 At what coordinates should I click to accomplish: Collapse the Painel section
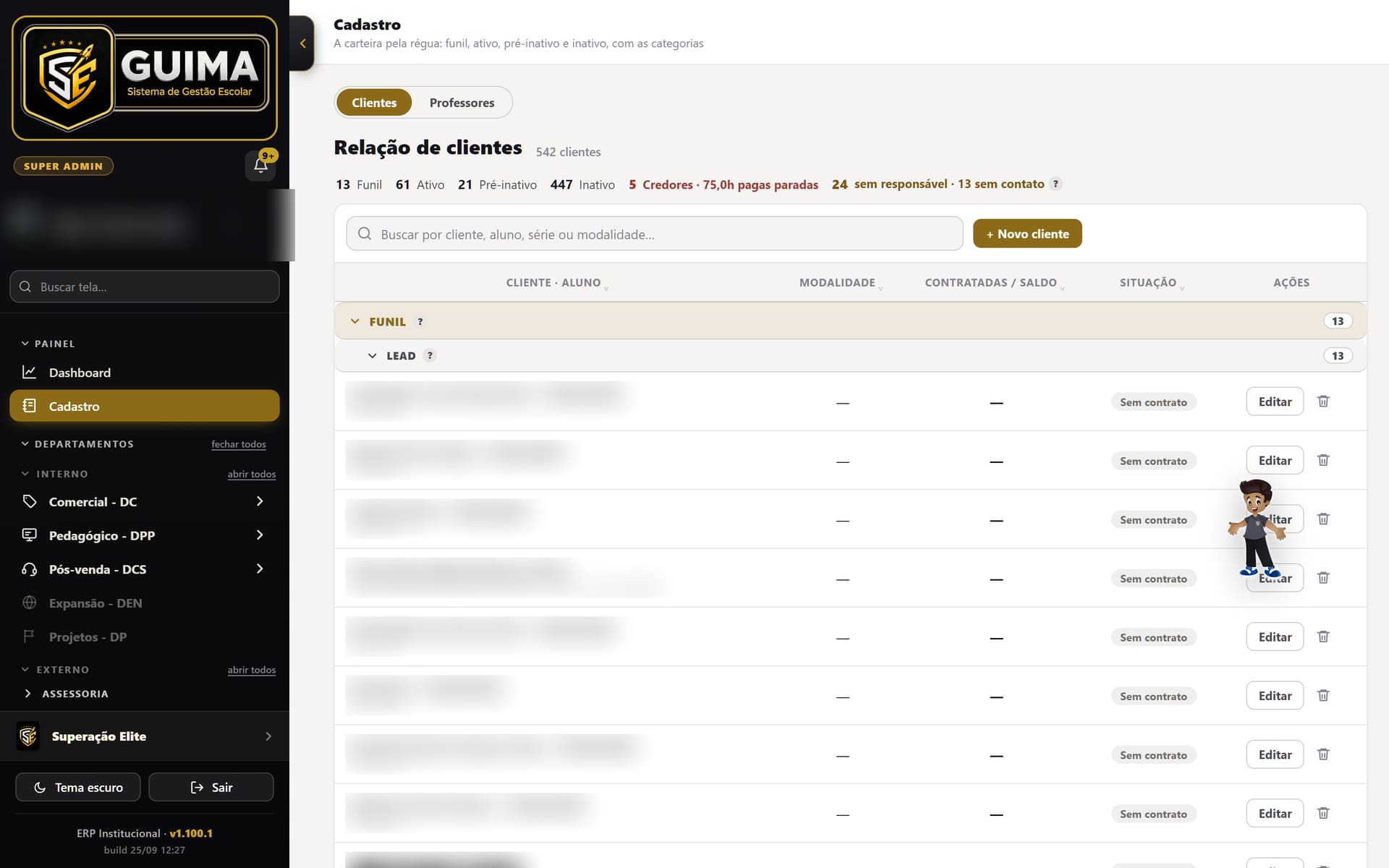coord(48,344)
